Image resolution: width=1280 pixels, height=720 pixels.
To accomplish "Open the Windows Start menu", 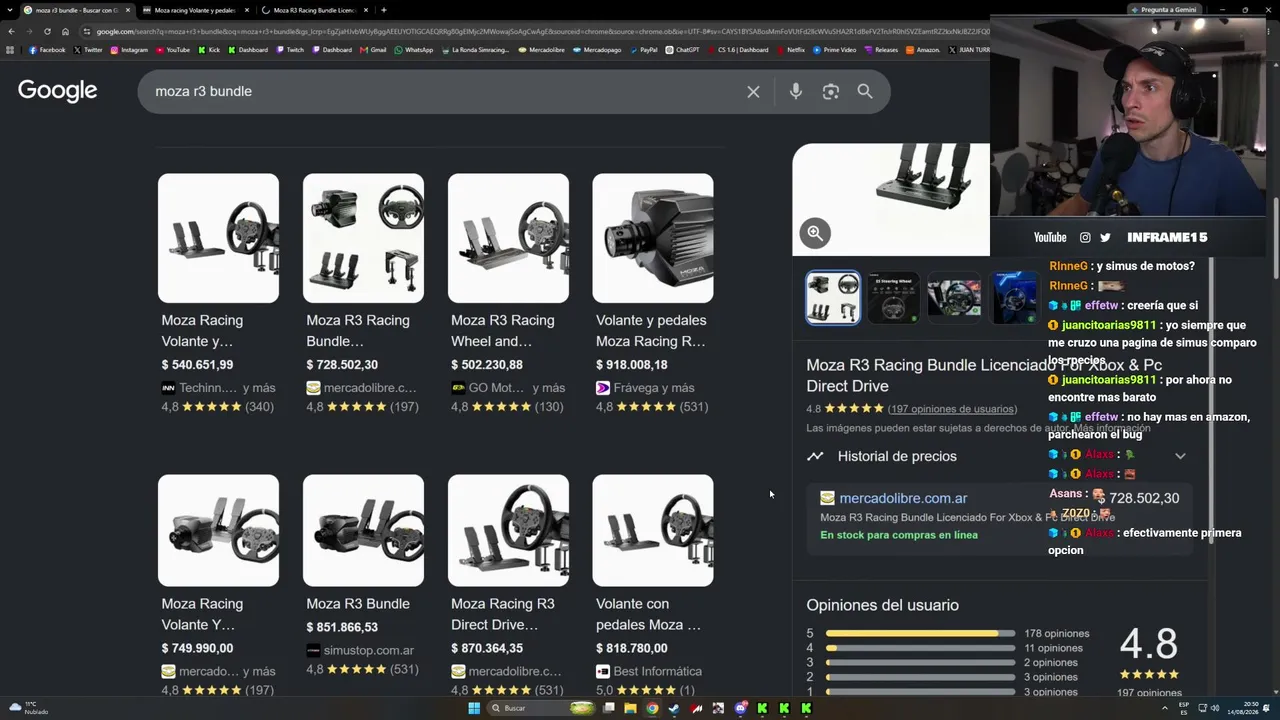I will coord(474,708).
